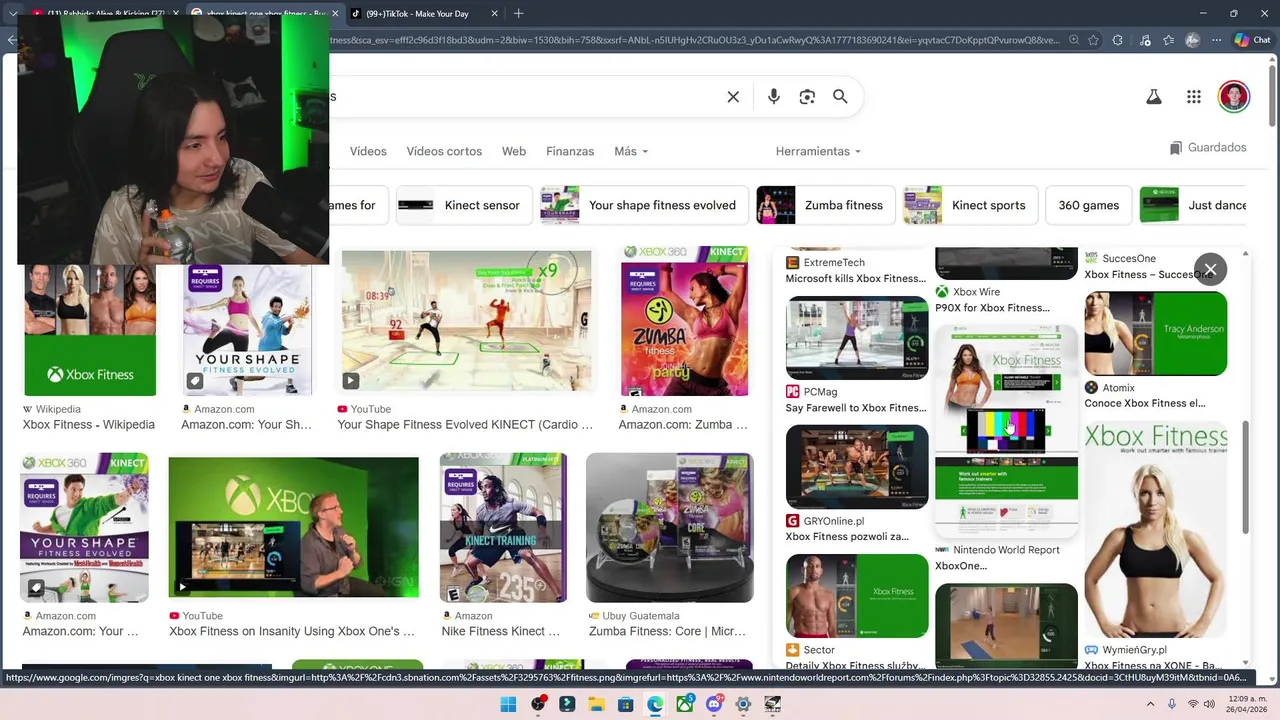This screenshot has width=1280, height=720.
Task: Open GRYOnline.pl Xbox Fitness result
Action: point(857,467)
